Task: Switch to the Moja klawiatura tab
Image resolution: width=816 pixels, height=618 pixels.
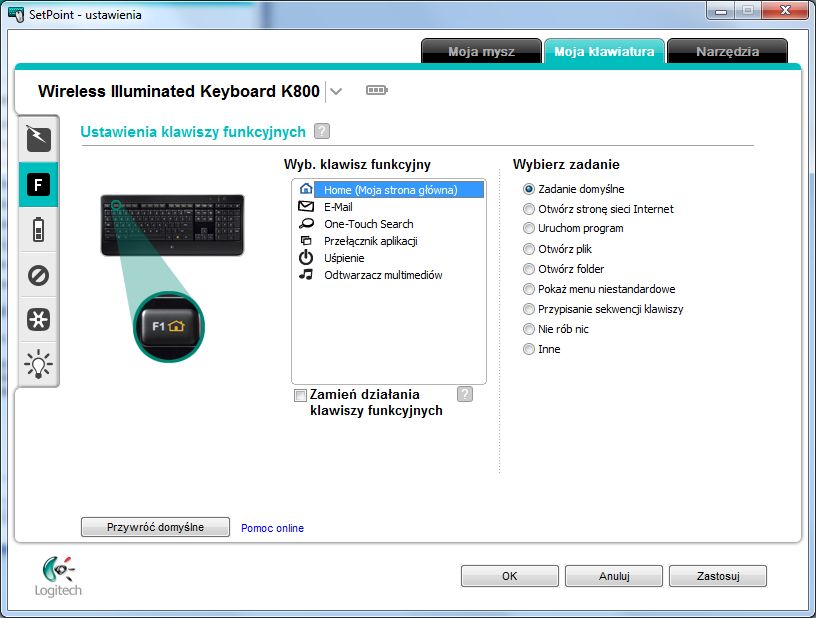Action: pos(604,52)
